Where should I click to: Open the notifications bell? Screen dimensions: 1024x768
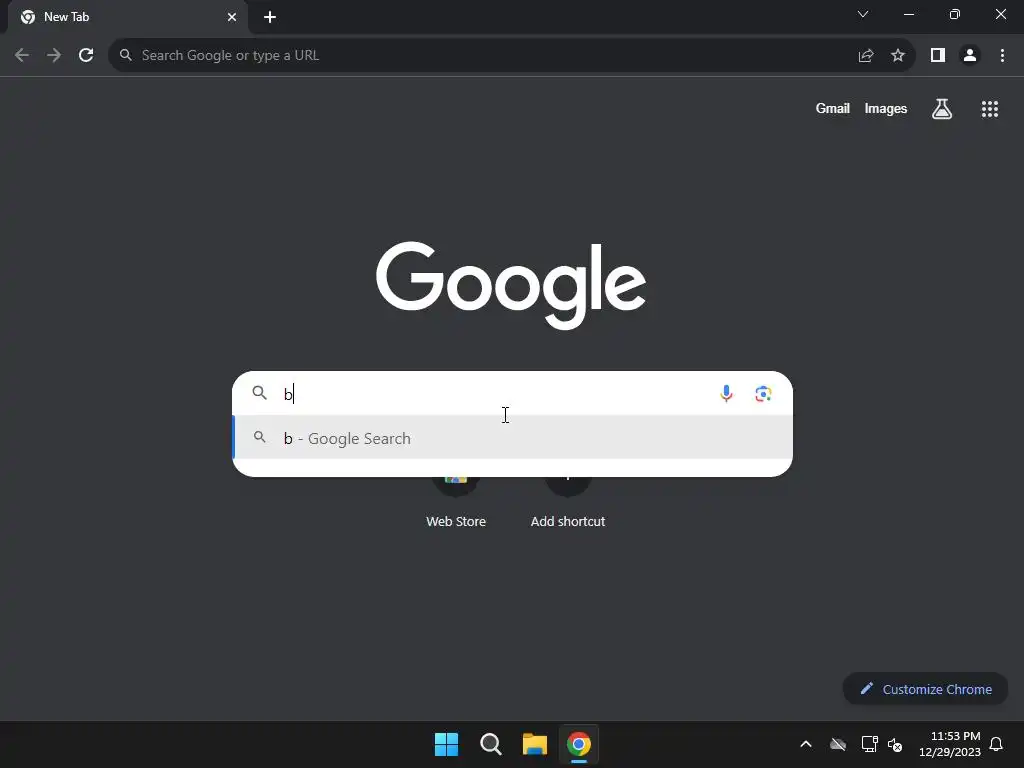pos(997,744)
